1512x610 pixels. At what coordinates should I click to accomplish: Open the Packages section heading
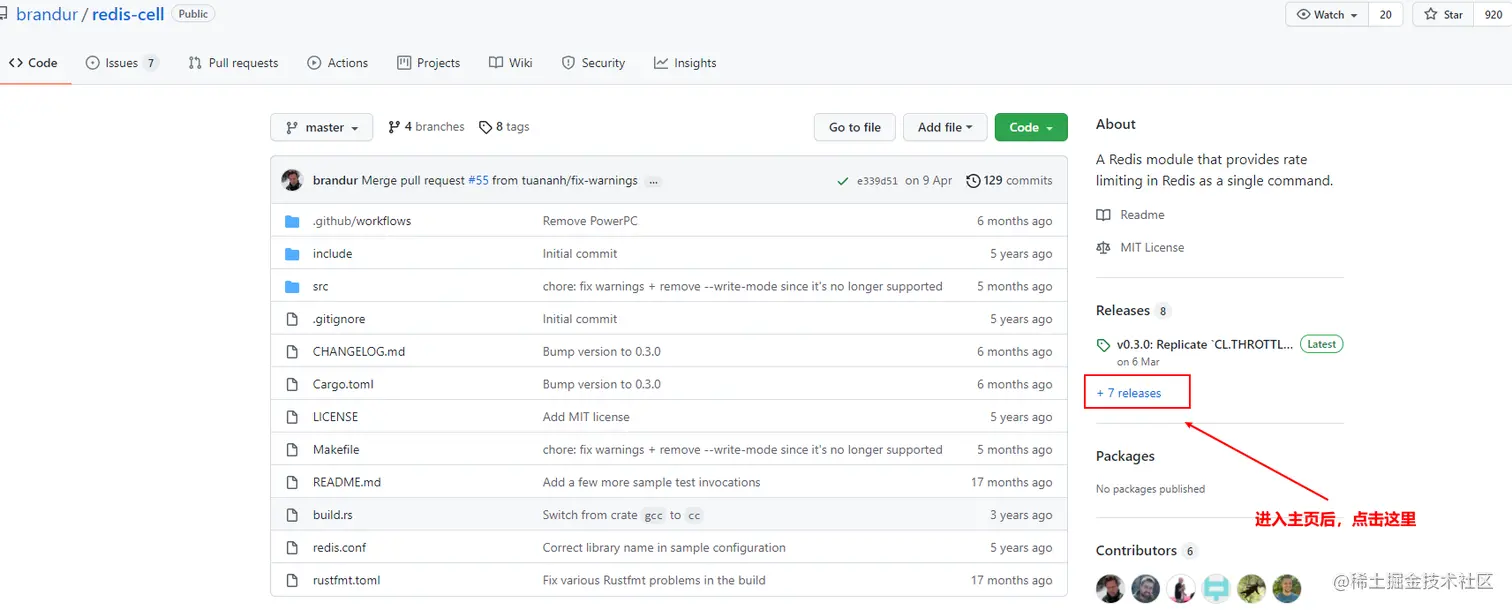(x=1125, y=456)
